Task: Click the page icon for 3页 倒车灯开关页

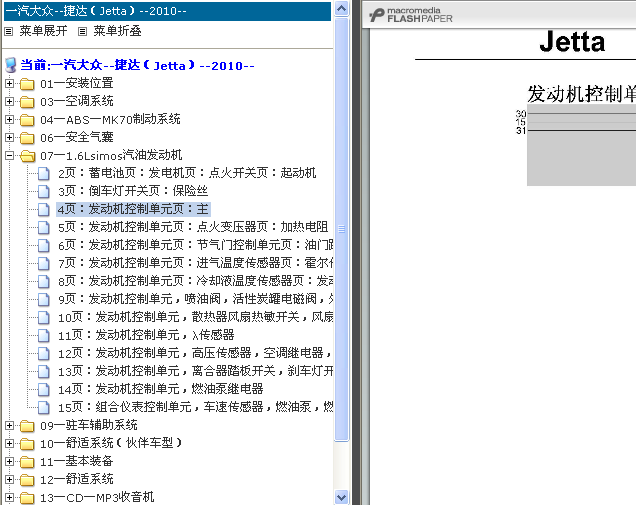Action: 44,191
